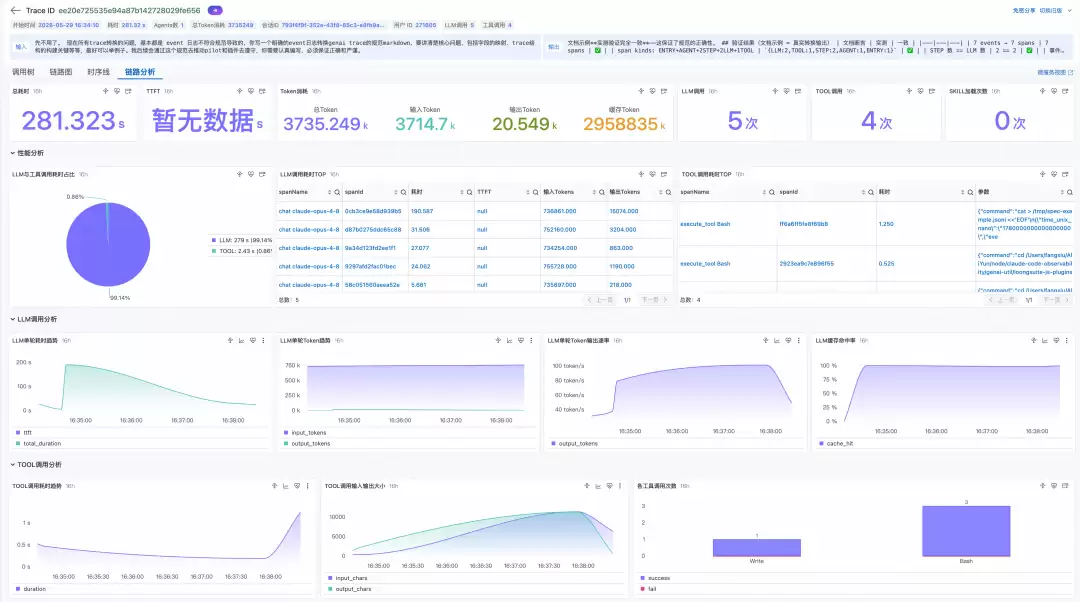Open the kebab menu on the LLM单轮耗时趋势 panel

(x=263, y=340)
